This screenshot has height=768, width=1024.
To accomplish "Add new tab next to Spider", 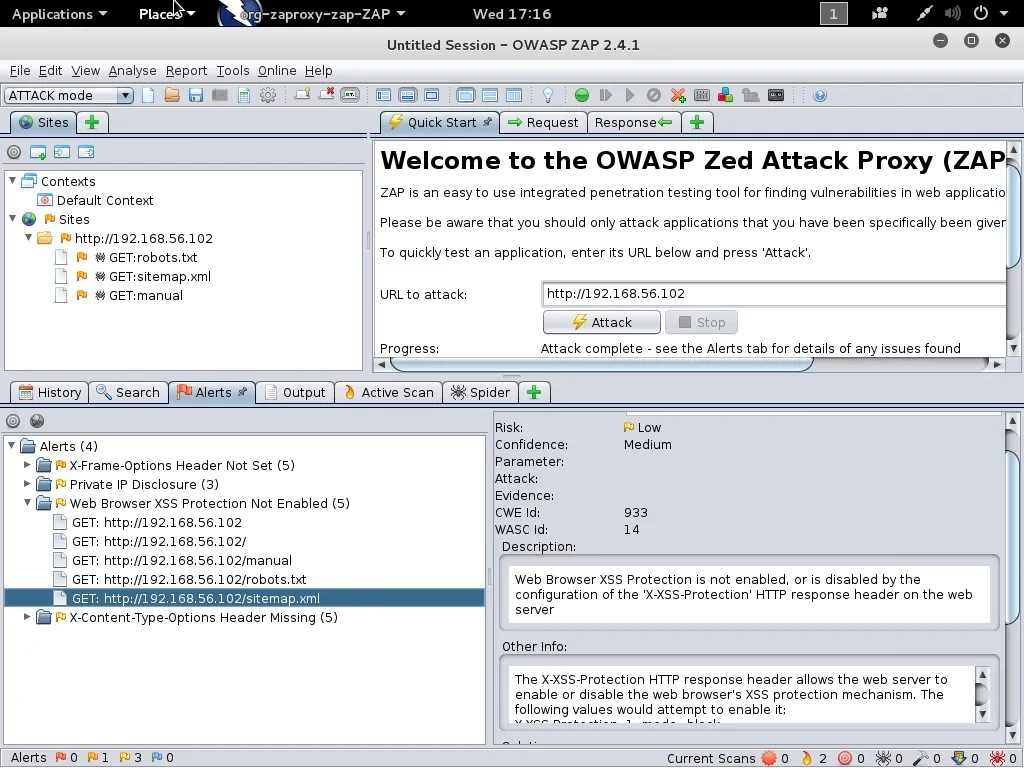I will tap(534, 392).
